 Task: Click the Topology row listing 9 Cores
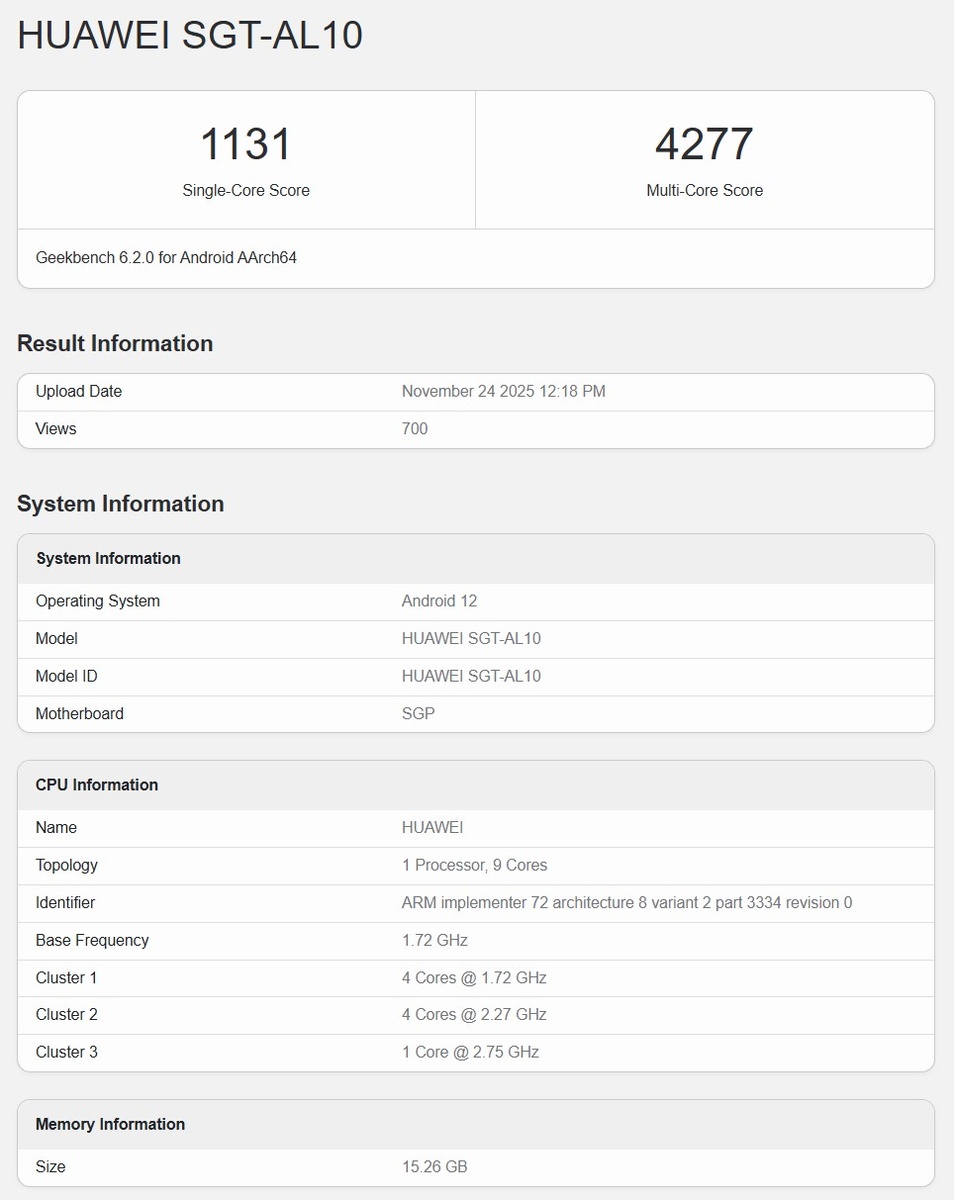(x=475, y=865)
